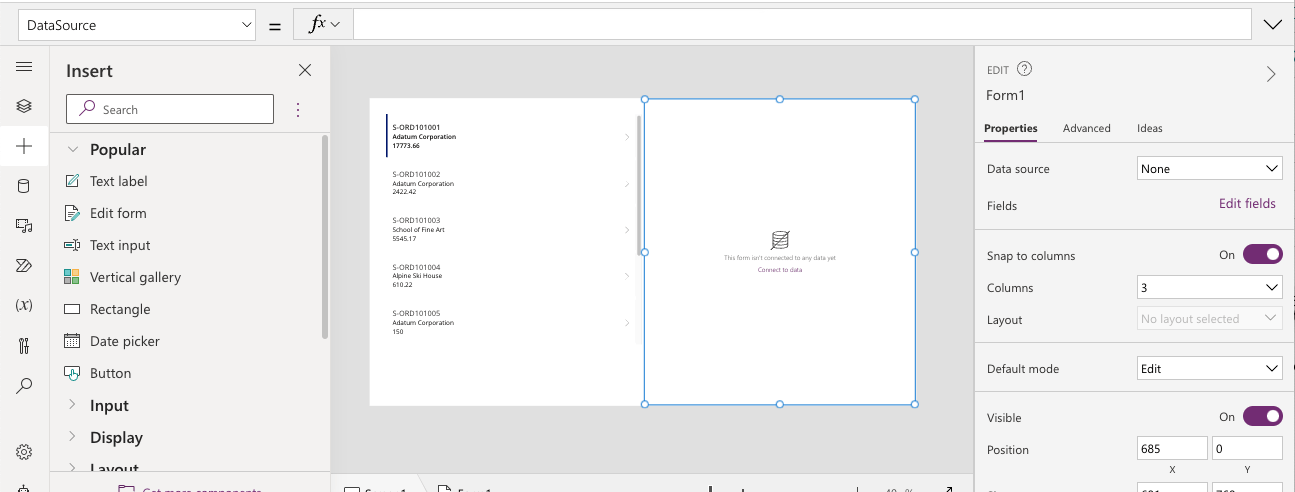Open arrow for S-ORD101001 gallery item
This screenshot has width=1295, height=492.
coord(627,137)
